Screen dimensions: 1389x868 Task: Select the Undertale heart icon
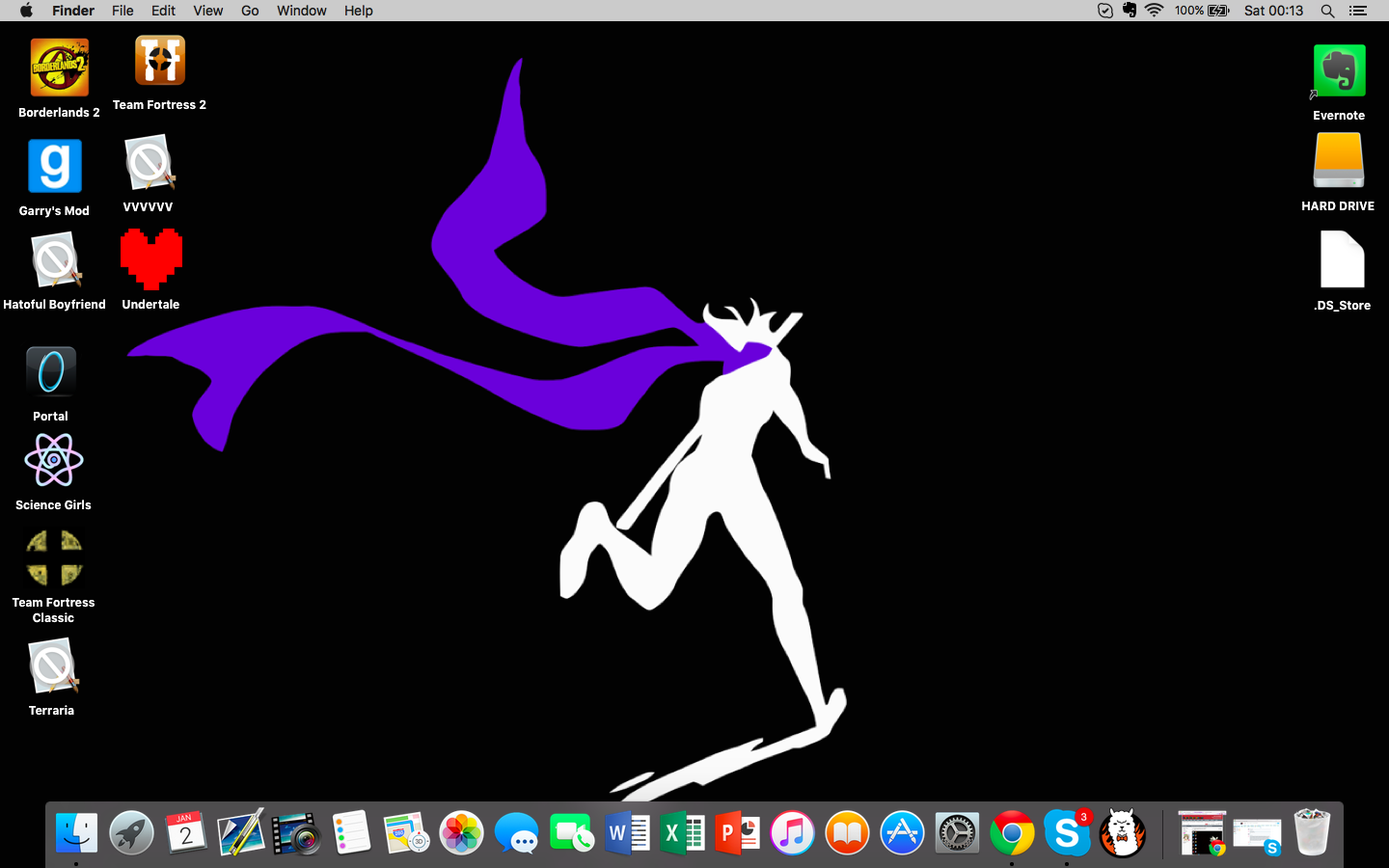[151, 259]
